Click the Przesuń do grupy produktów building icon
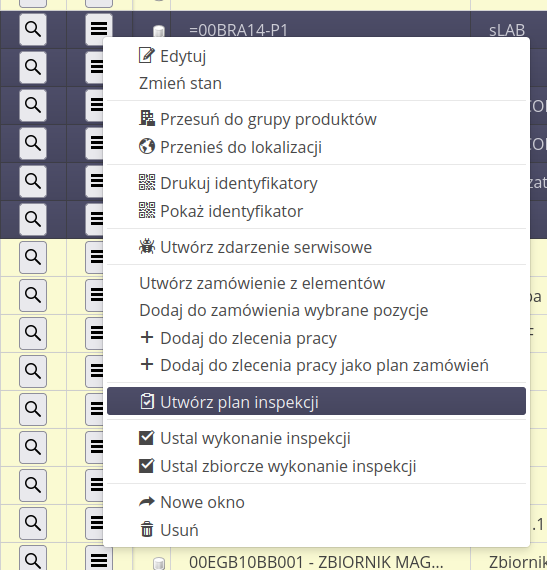 pyautogui.click(x=147, y=119)
